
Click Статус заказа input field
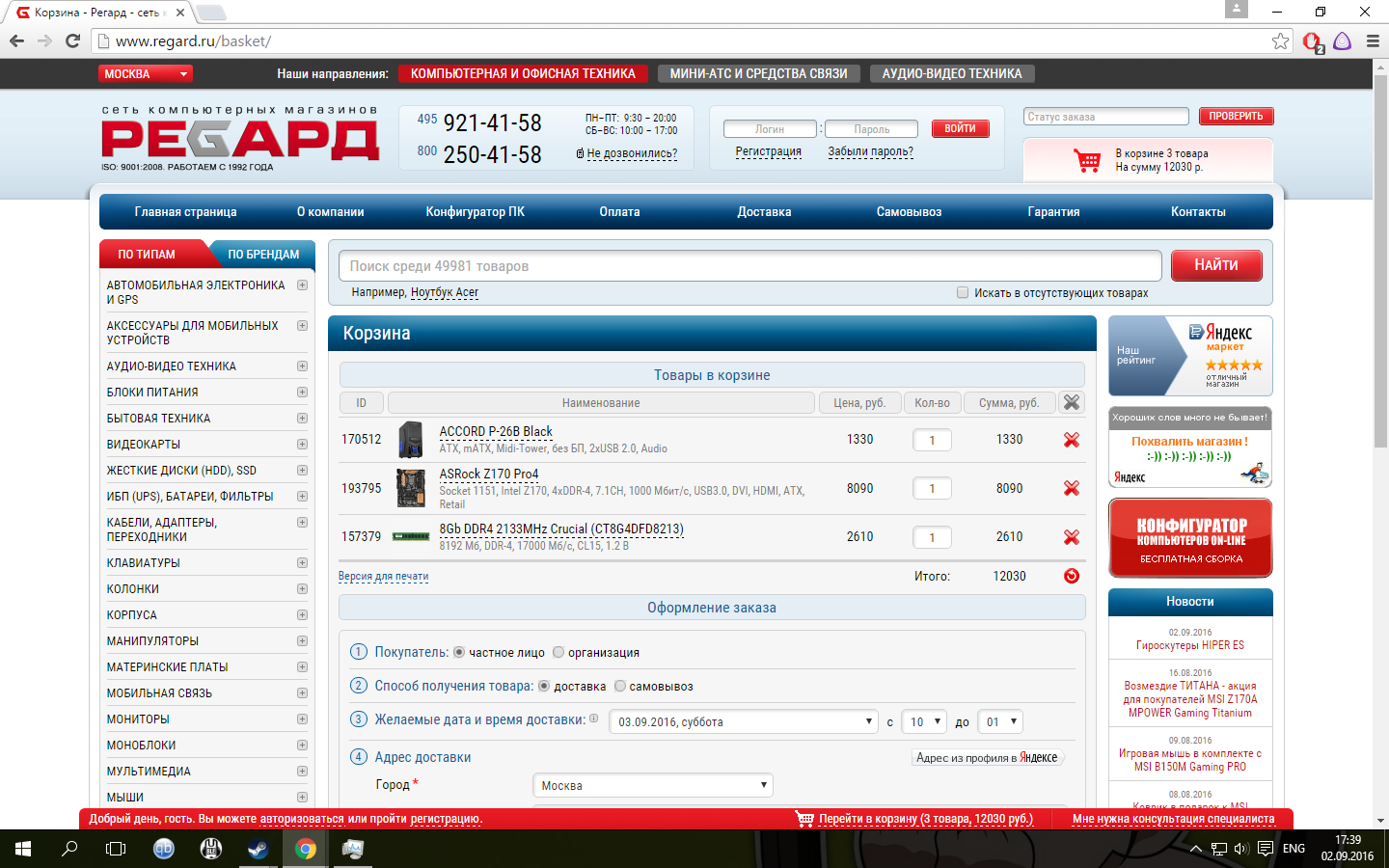tap(1105, 117)
